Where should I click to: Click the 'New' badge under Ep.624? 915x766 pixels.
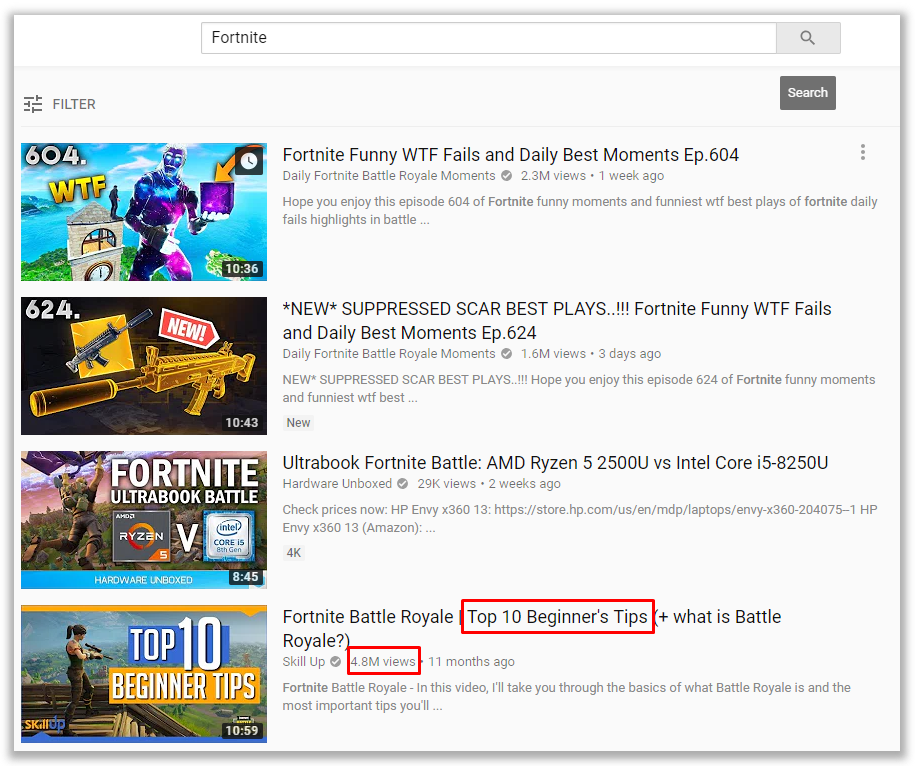coord(298,423)
